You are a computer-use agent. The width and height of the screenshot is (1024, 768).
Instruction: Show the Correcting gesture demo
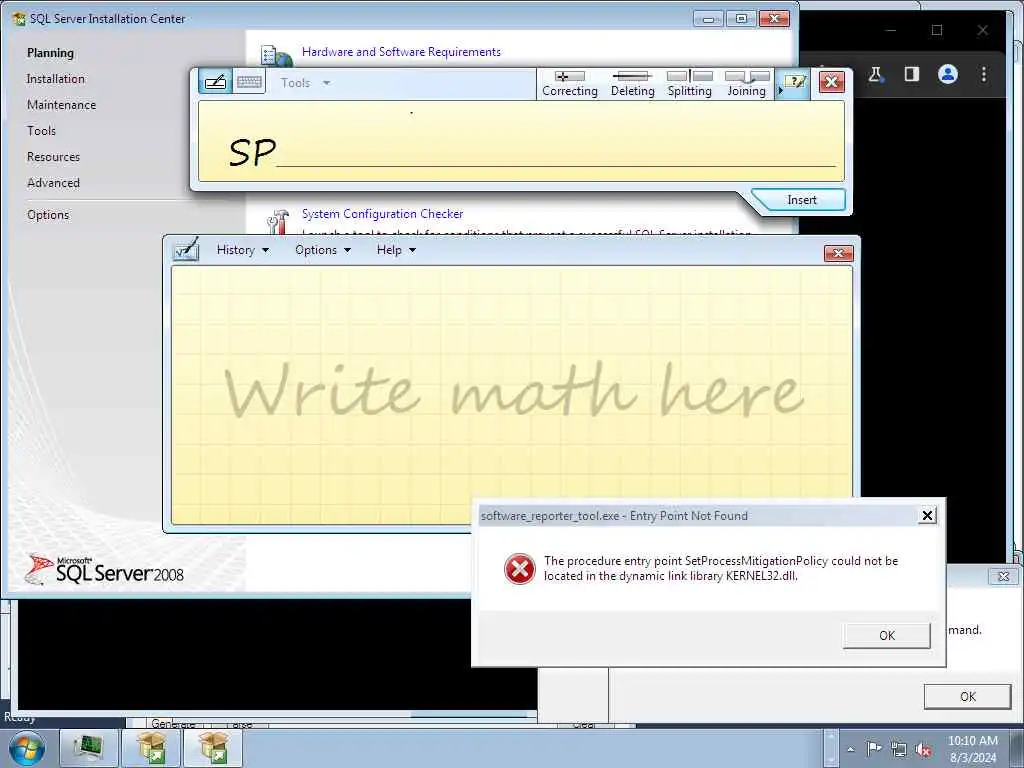569,84
